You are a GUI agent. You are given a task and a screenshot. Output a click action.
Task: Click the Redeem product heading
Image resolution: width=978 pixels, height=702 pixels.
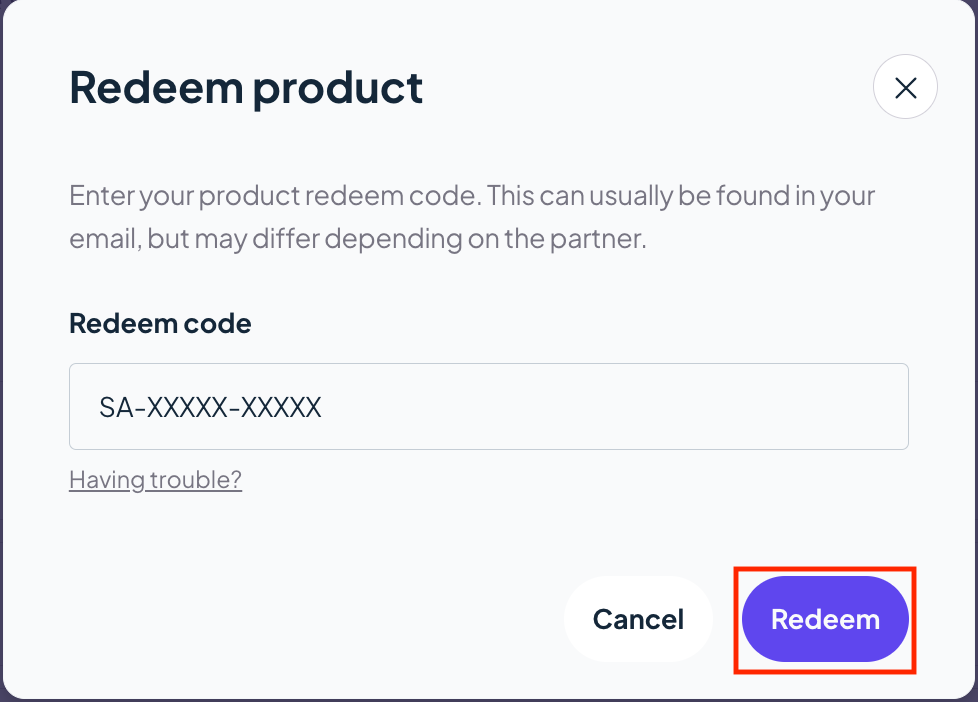click(246, 88)
